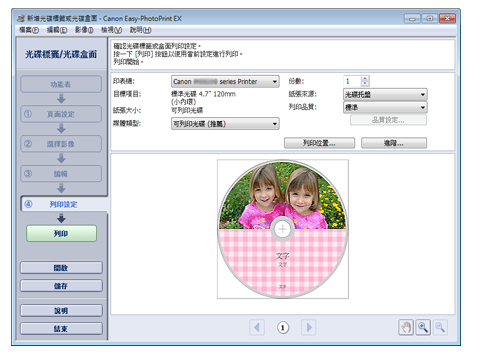Open the 媒體類型 media type dropdown
The image size is (483, 364).
click(225, 124)
